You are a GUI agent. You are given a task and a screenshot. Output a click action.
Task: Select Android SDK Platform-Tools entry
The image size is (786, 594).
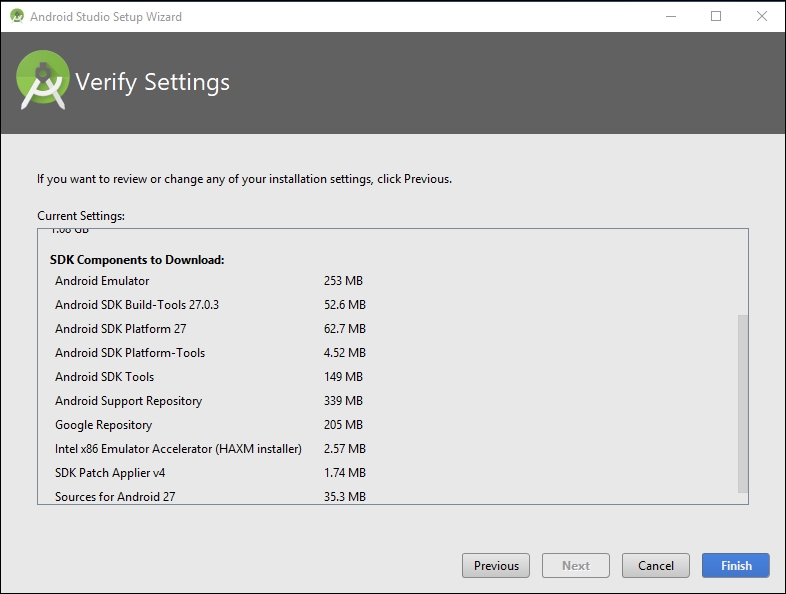tap(130, 353)
